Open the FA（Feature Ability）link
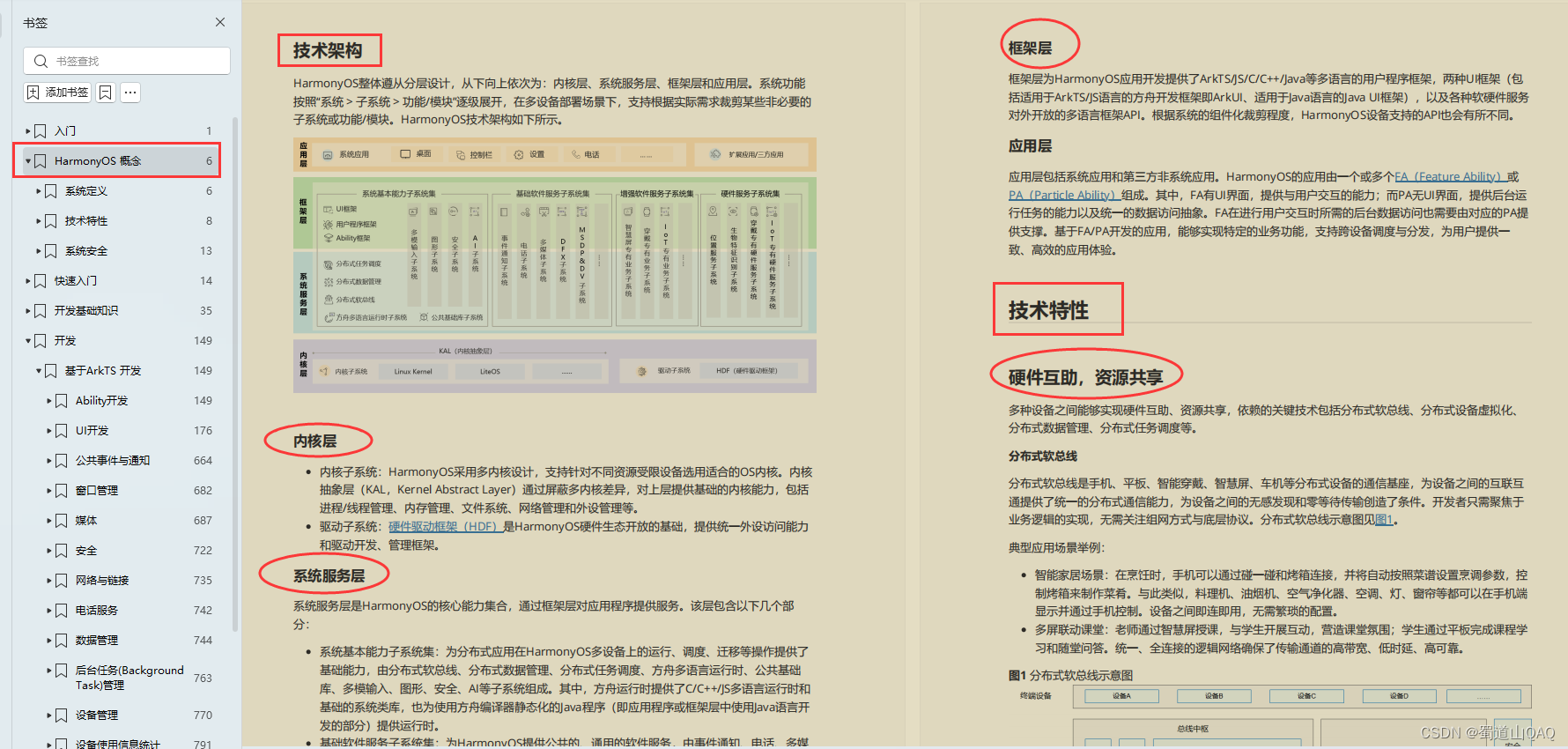The width and height of the screenshot is (1568, 749). pos(1449,177)
